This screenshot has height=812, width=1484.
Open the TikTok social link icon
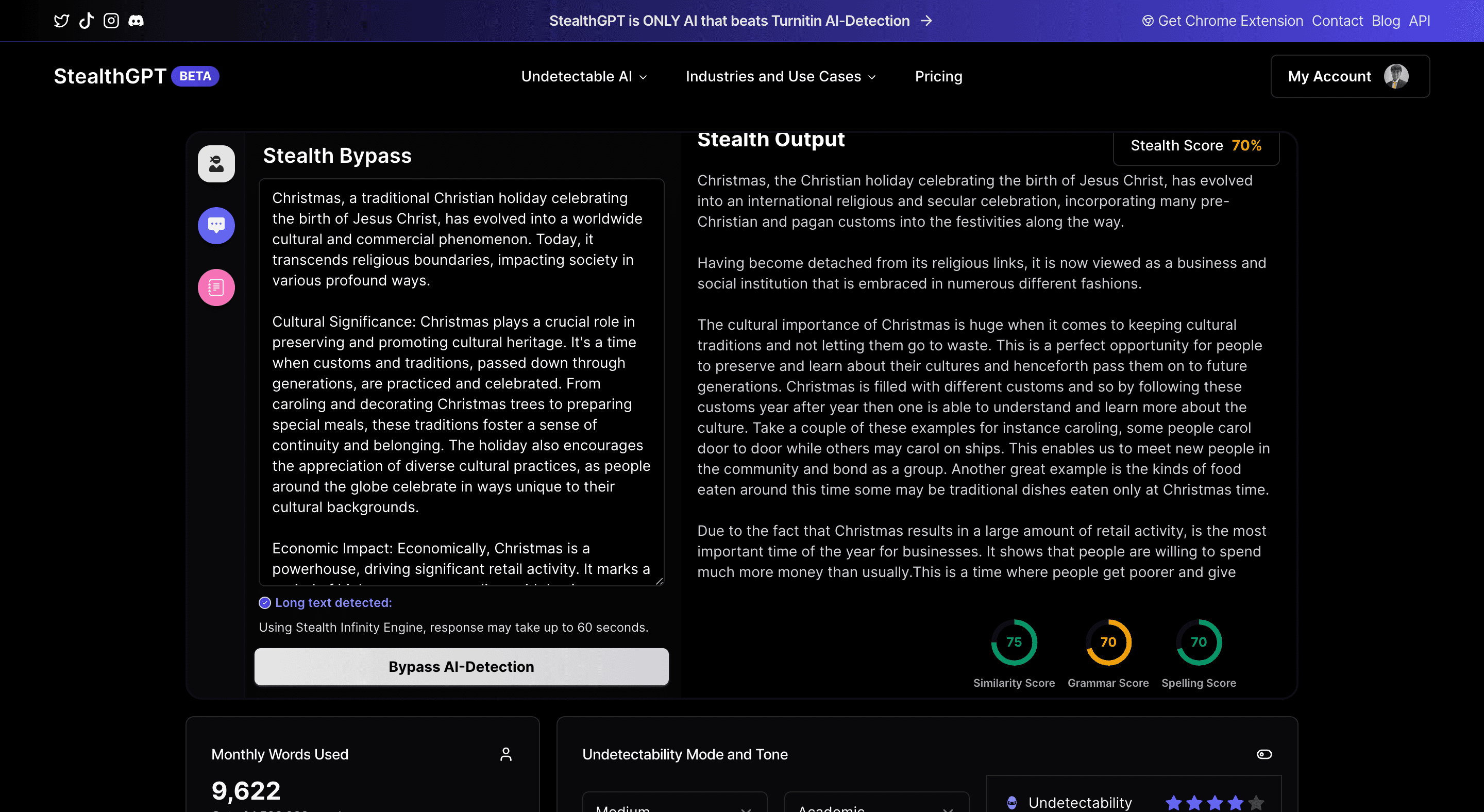(86, 21)
